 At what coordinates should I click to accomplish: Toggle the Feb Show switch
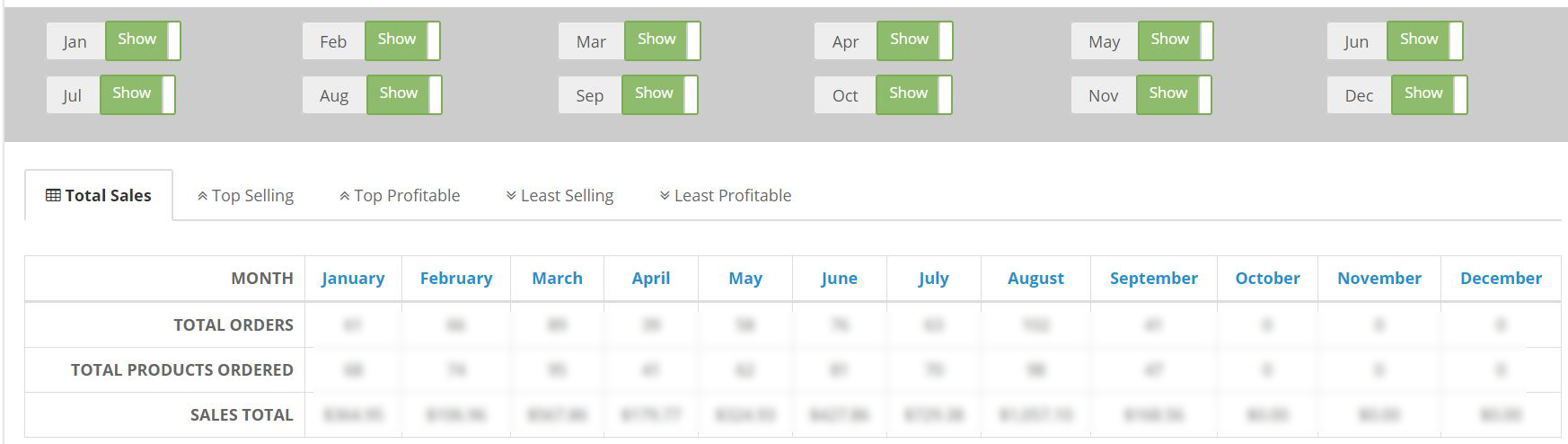point(402,41)
